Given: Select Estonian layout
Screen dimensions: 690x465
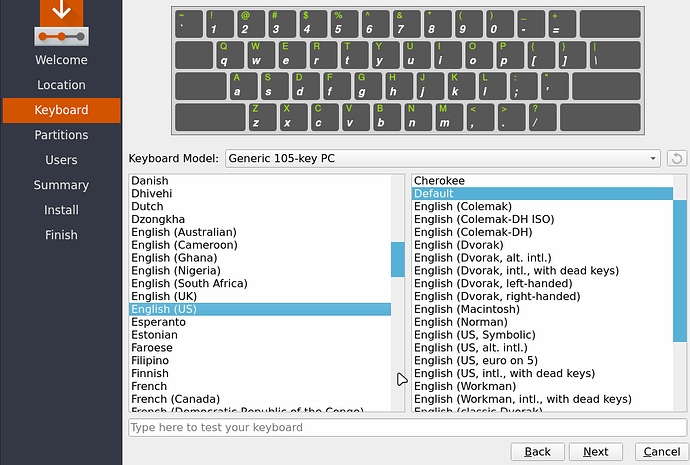Looking at the screenshot, I should point(260,335).
